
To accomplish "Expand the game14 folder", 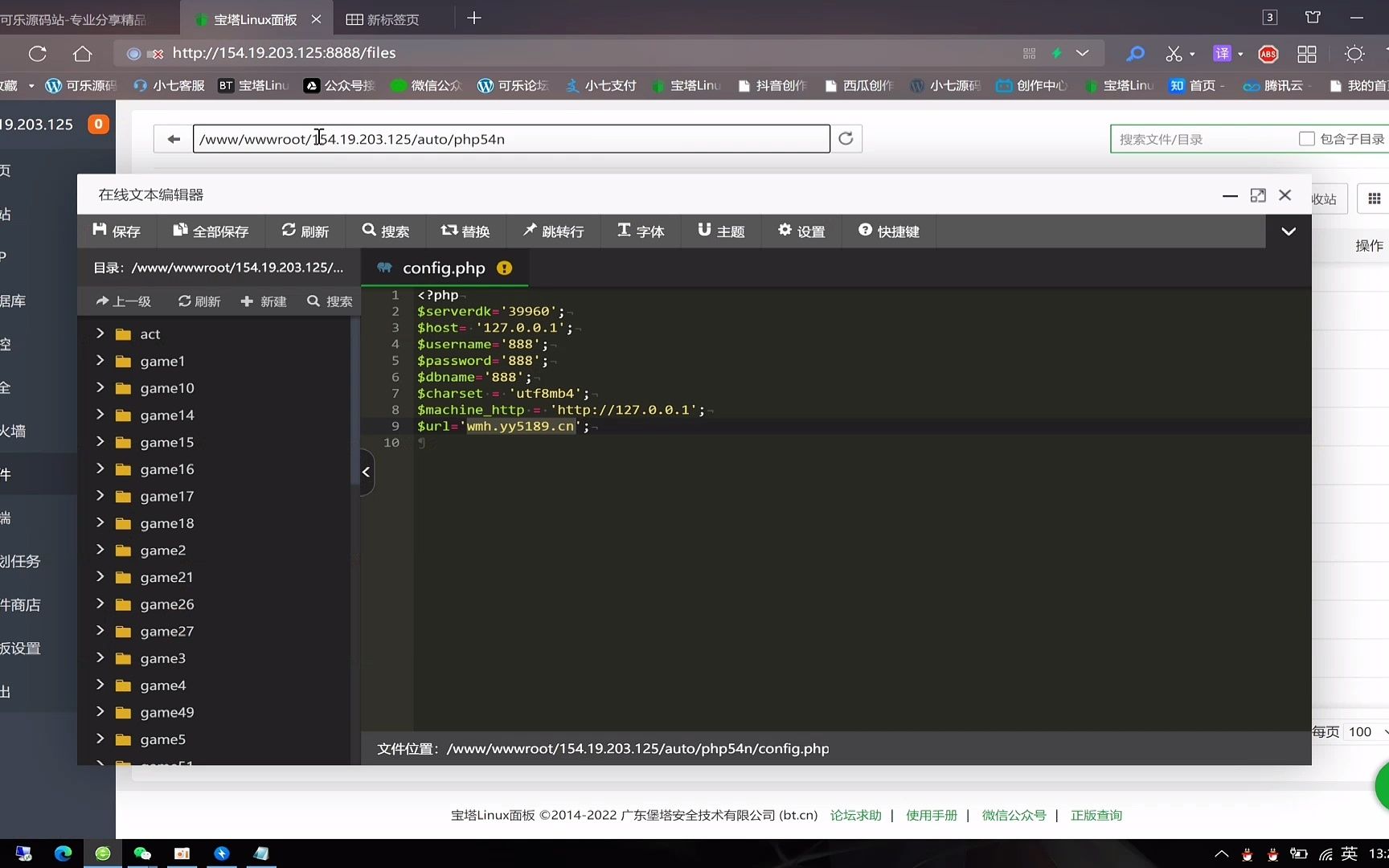I will click(100, 415).
